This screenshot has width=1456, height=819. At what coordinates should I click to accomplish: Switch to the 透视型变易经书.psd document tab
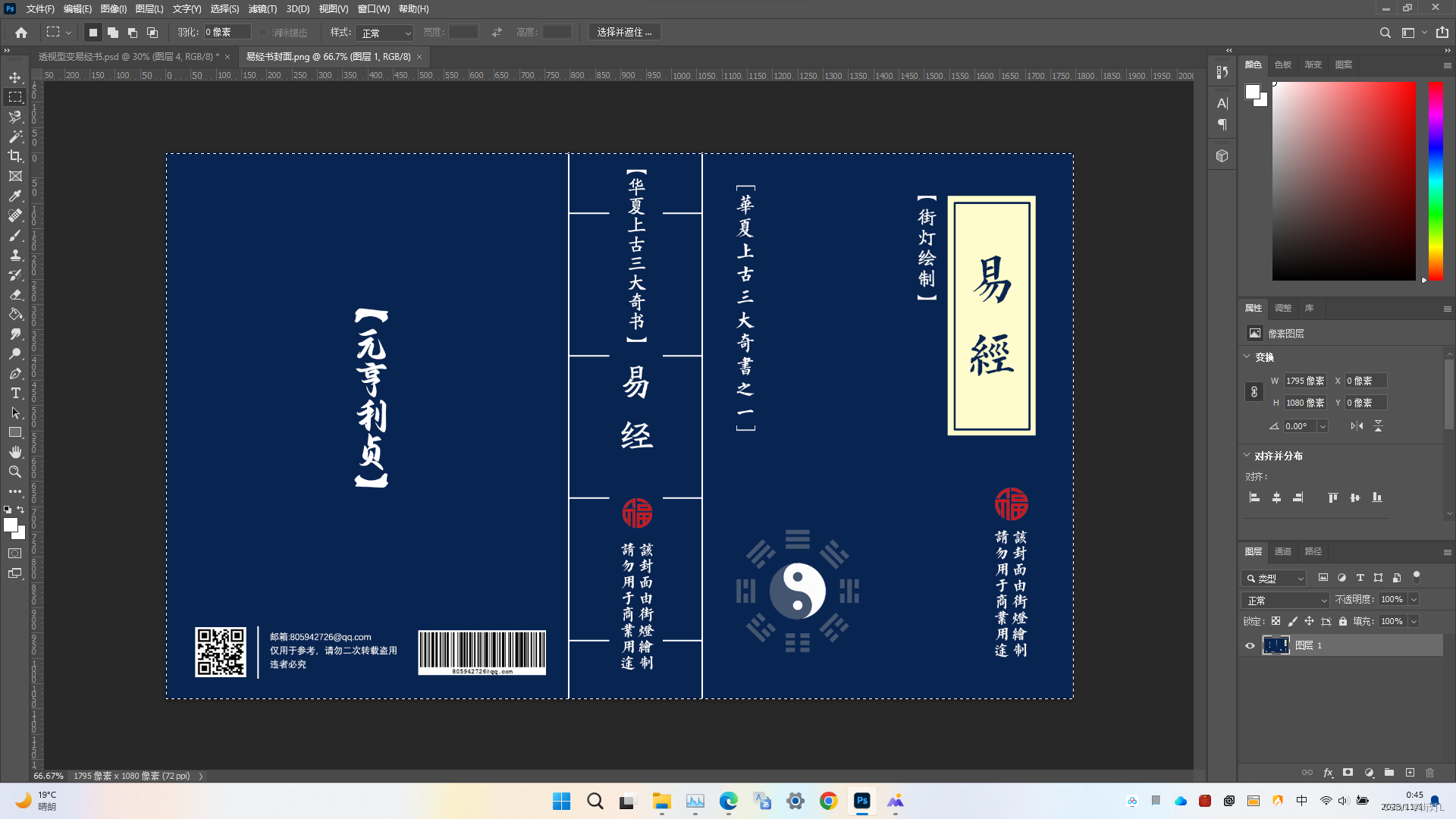point(129,57)
